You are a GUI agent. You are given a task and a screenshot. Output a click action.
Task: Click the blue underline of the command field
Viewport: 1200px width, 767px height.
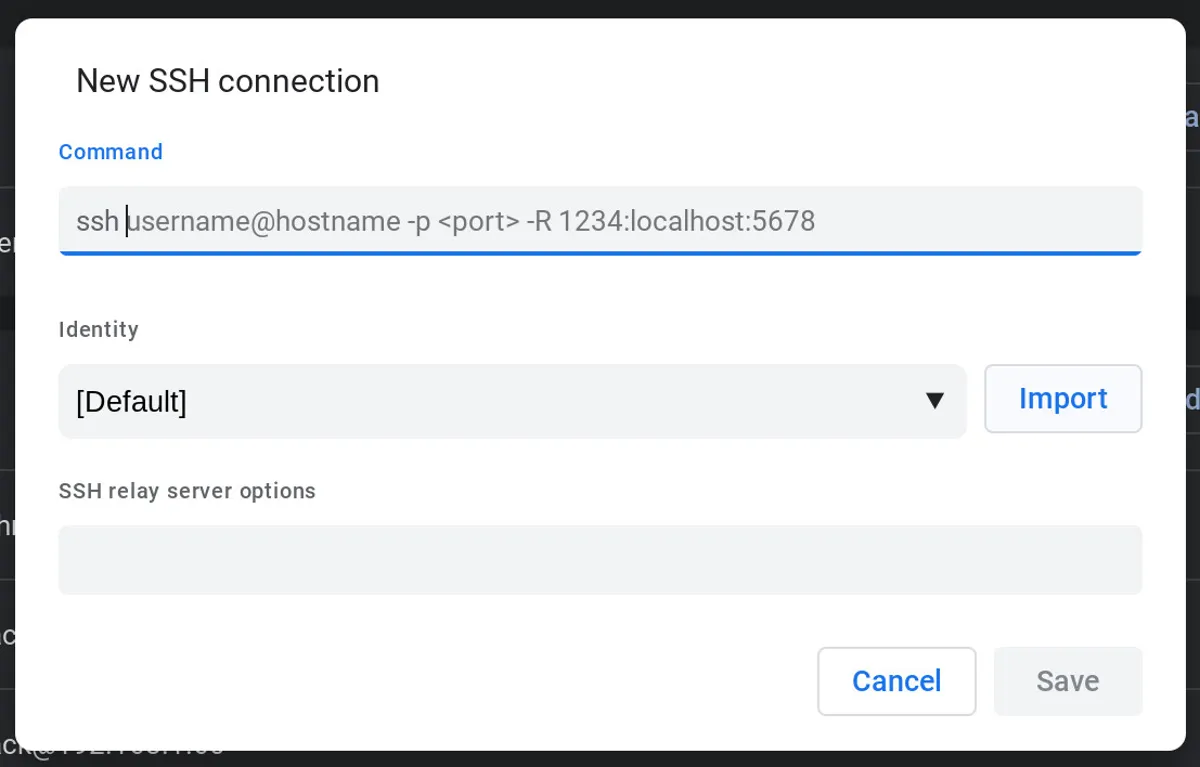(600, 255)
